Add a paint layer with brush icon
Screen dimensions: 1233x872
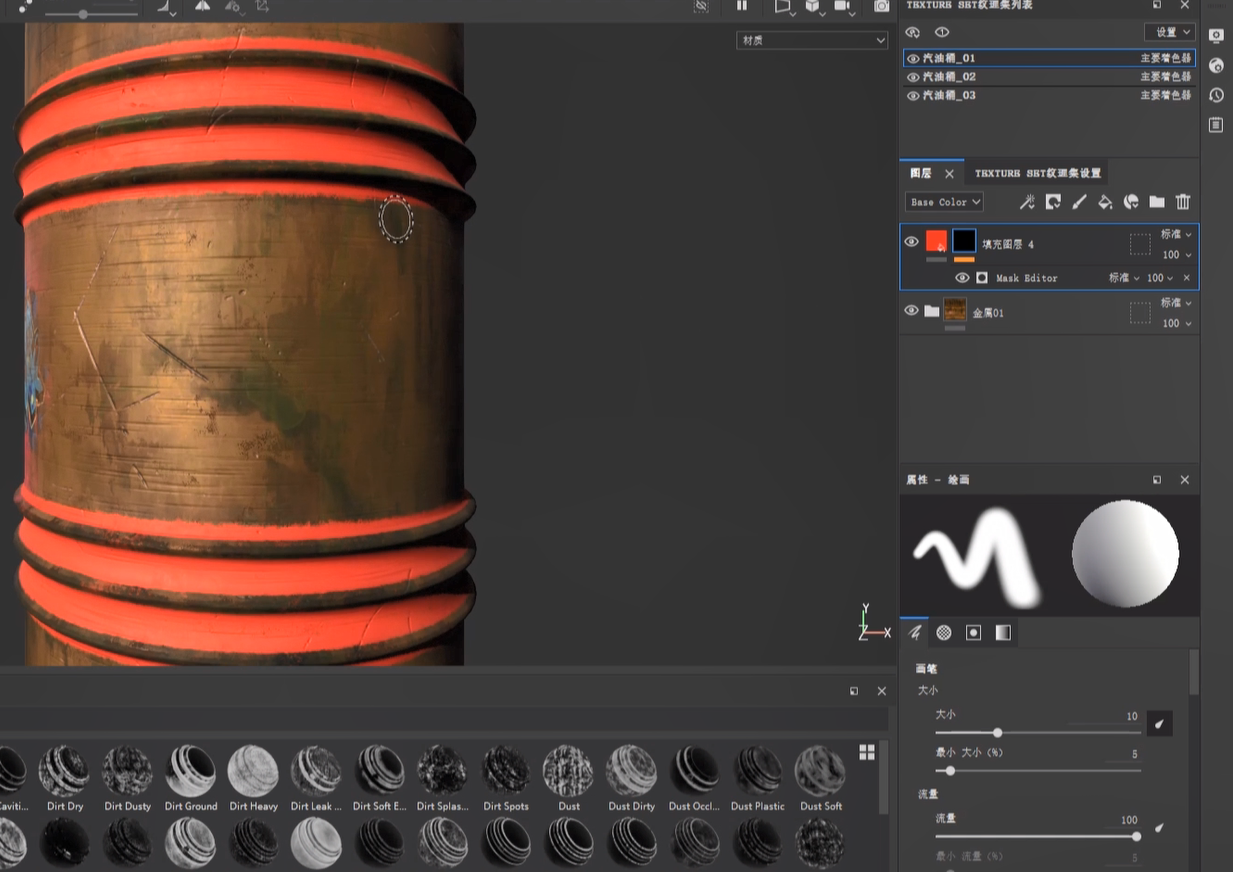pos(1079,202)
